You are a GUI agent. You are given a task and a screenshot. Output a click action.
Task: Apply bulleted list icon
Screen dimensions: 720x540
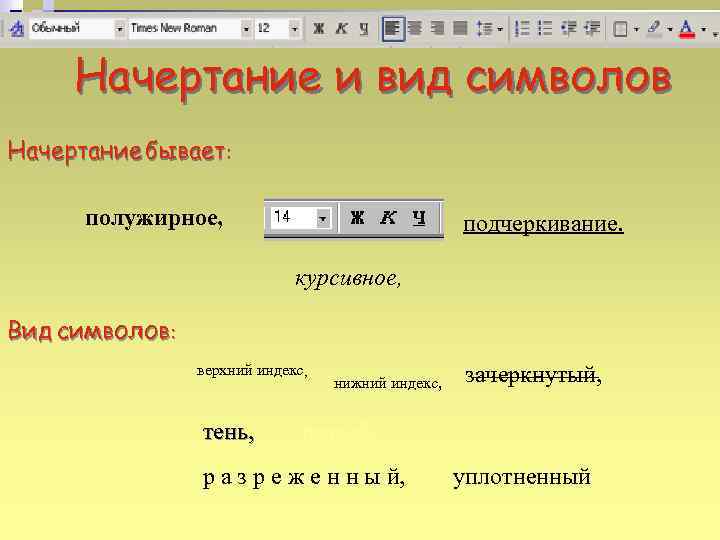click(x=545, y=28)
